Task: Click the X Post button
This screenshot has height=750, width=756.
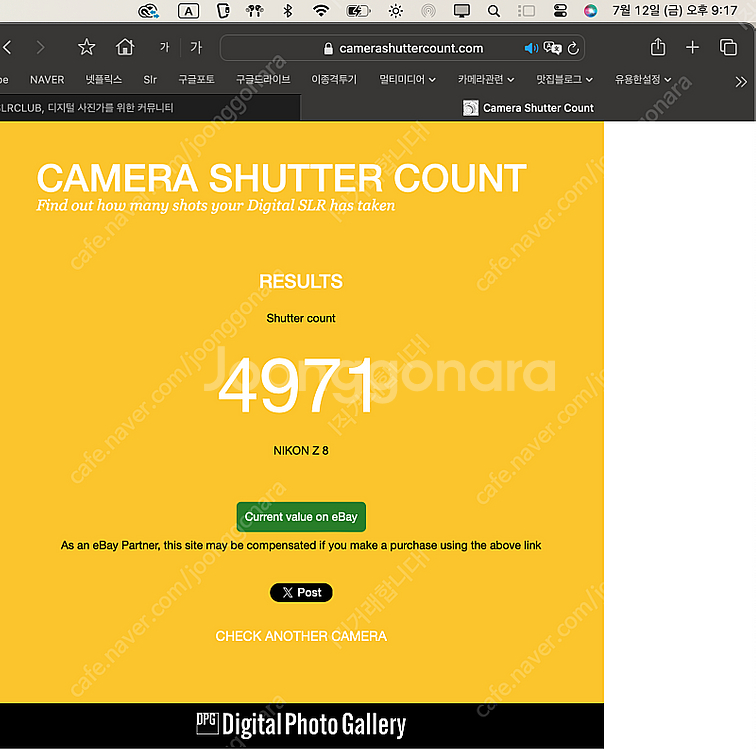Action: [x=301, y=592]
